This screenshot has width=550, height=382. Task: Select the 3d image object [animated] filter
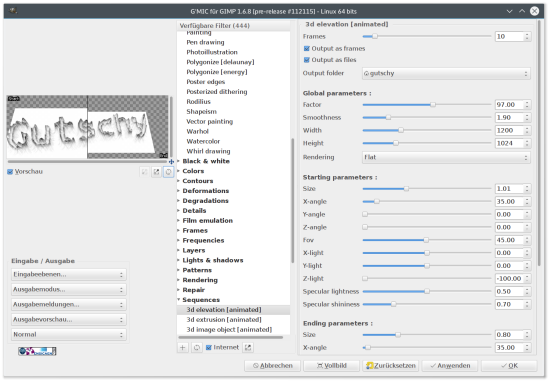229,330
